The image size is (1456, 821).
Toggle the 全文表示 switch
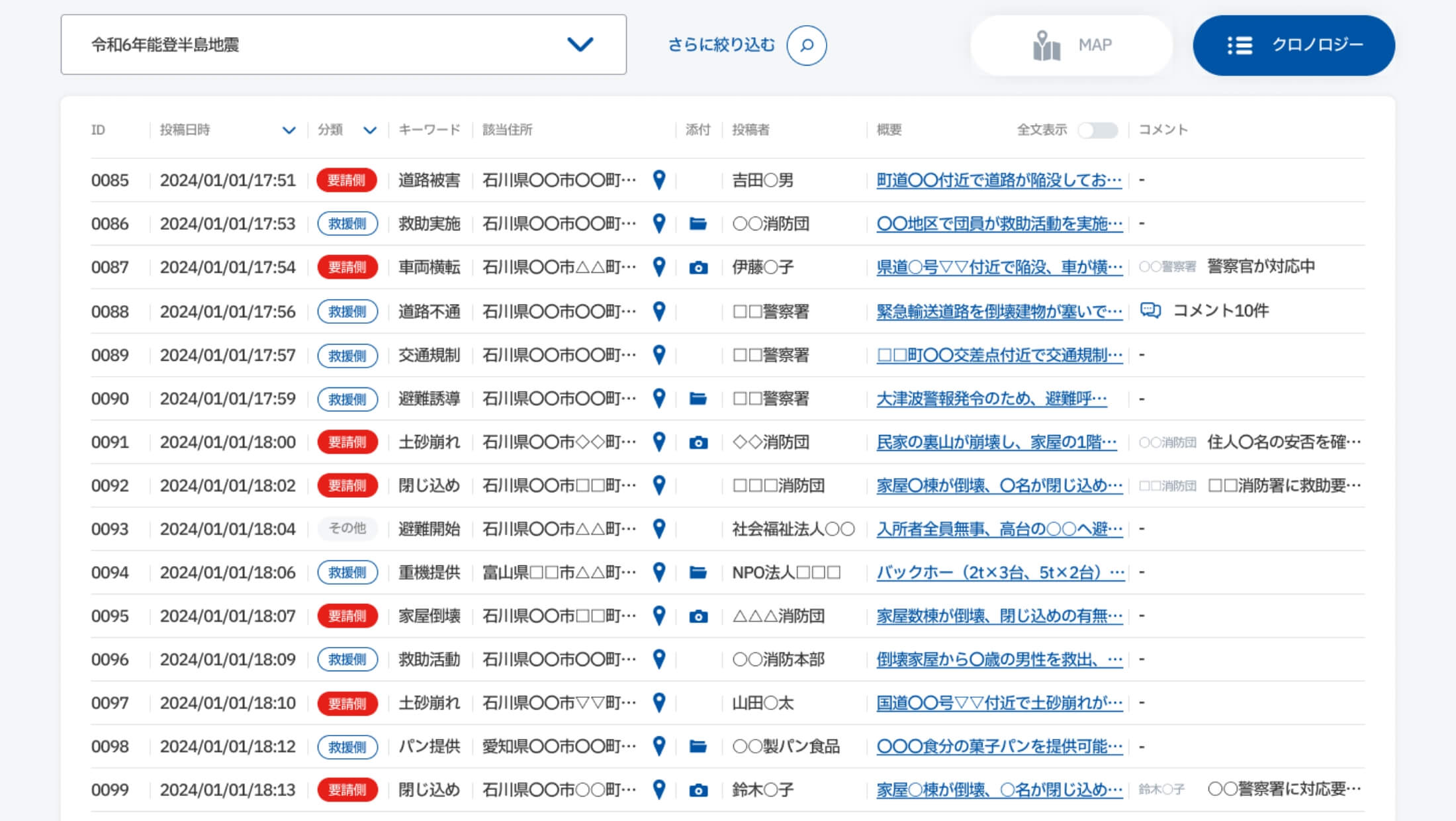pos(1097,130)
